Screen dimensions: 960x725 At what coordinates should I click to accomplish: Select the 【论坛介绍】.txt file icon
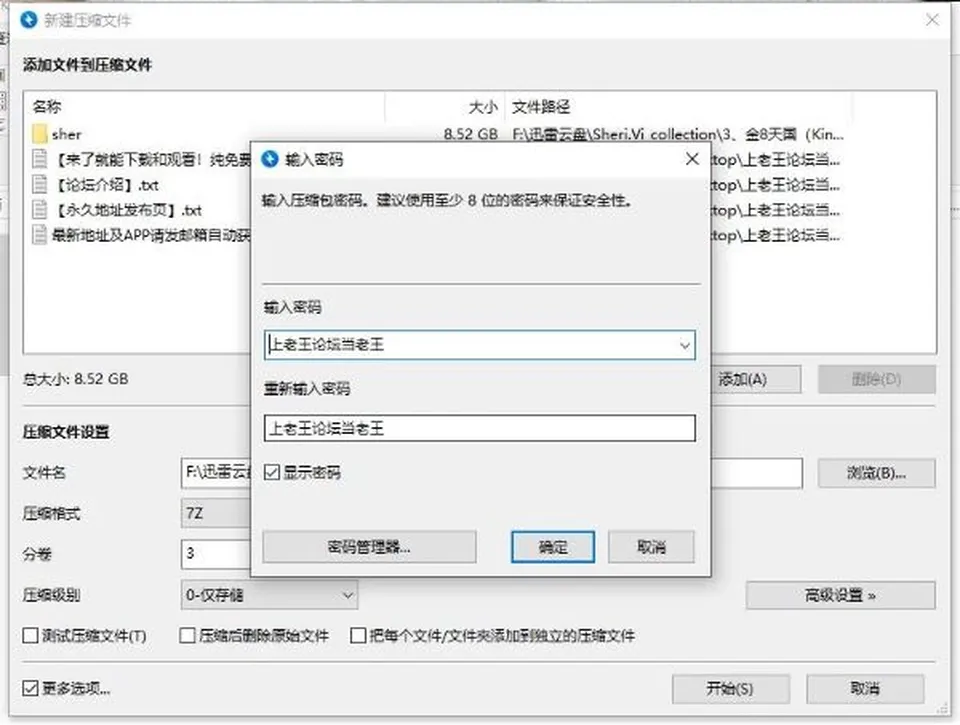click(40, 184)
